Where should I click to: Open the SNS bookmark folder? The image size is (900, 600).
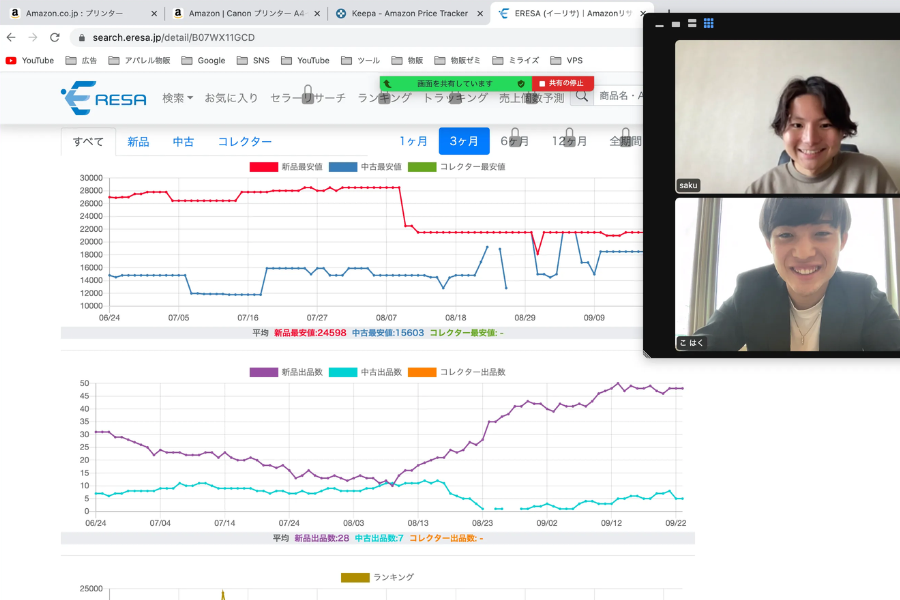coord(253,60)
